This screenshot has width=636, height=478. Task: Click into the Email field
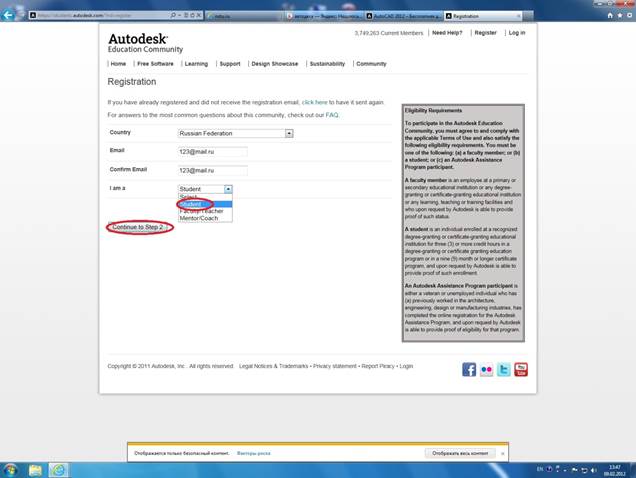point(213,152)
